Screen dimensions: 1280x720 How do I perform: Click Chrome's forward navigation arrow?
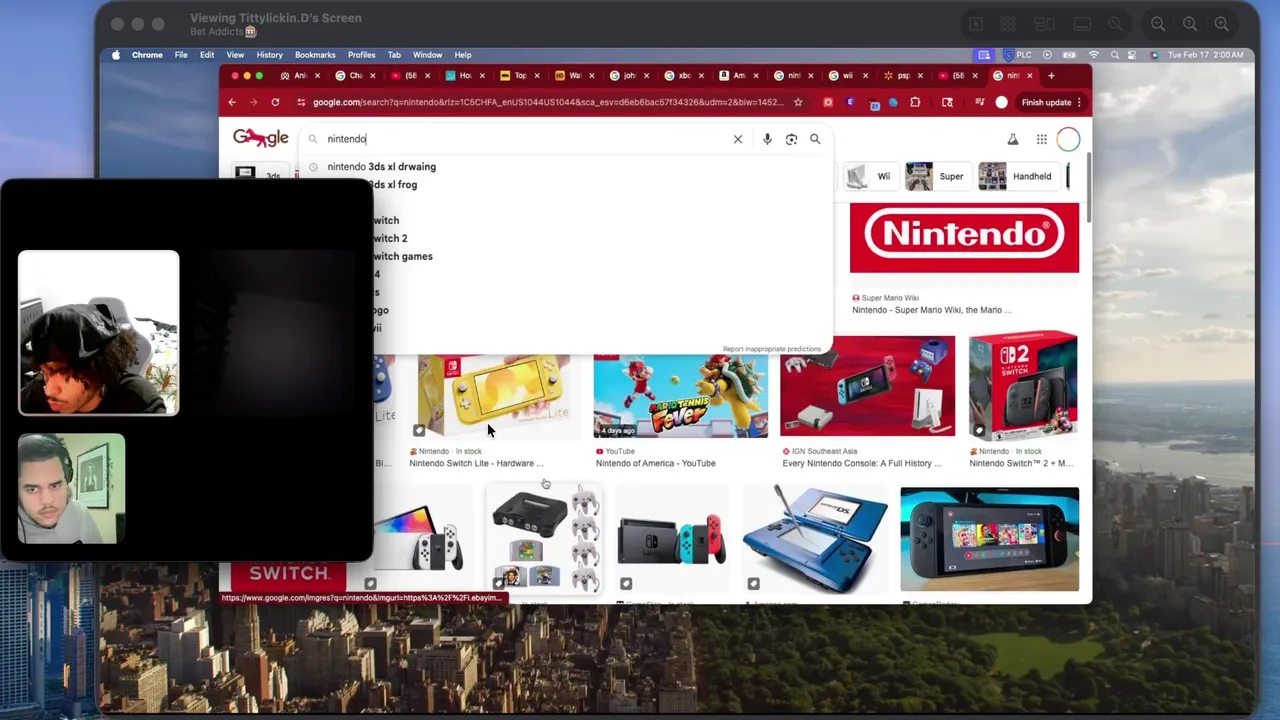coord(253,102)
